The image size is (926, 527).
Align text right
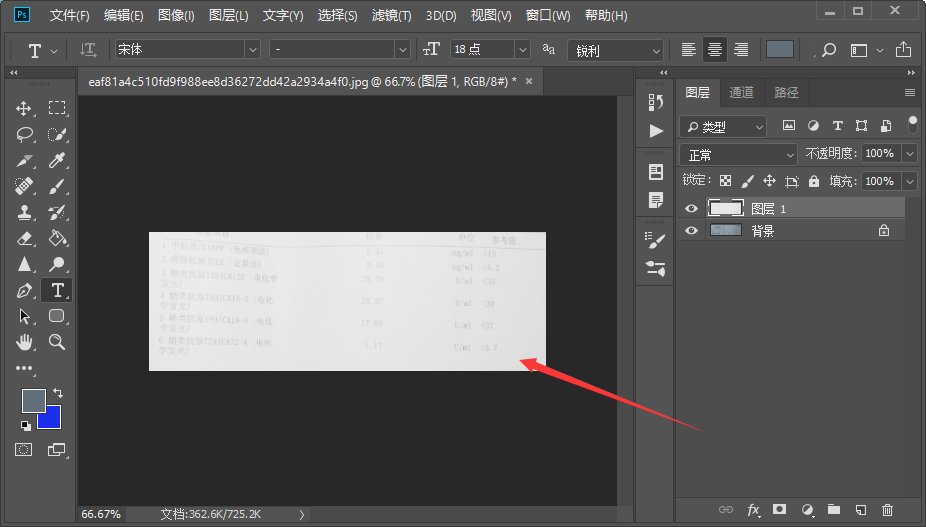point(741,50)
